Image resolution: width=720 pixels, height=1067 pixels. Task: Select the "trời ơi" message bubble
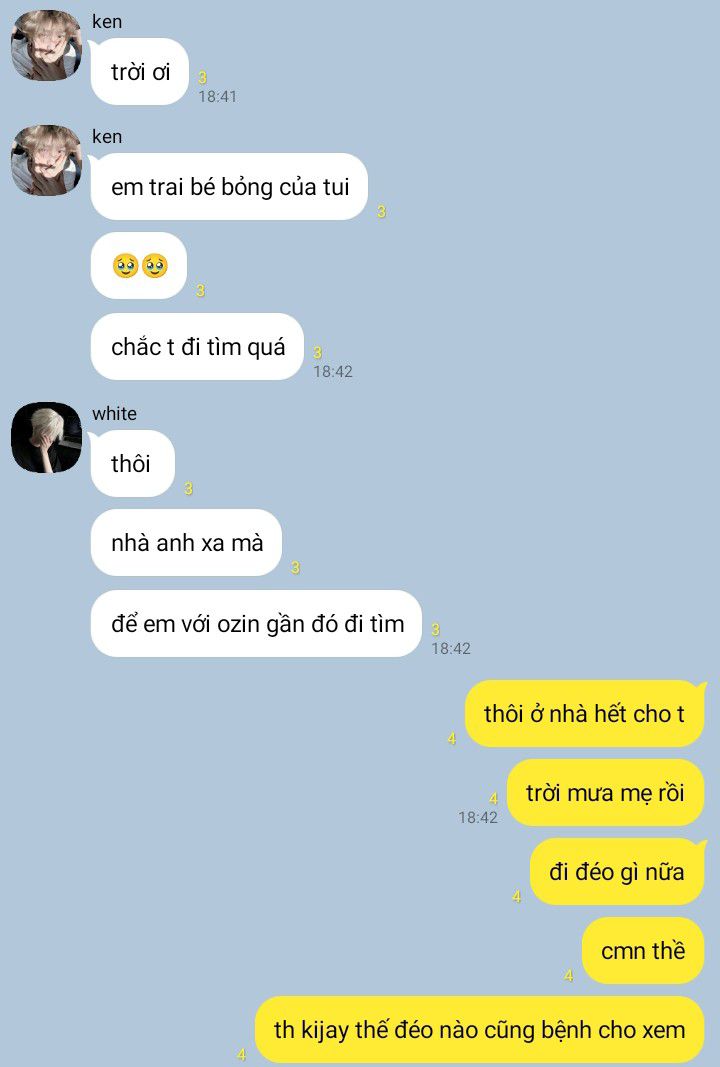(140, 72)
